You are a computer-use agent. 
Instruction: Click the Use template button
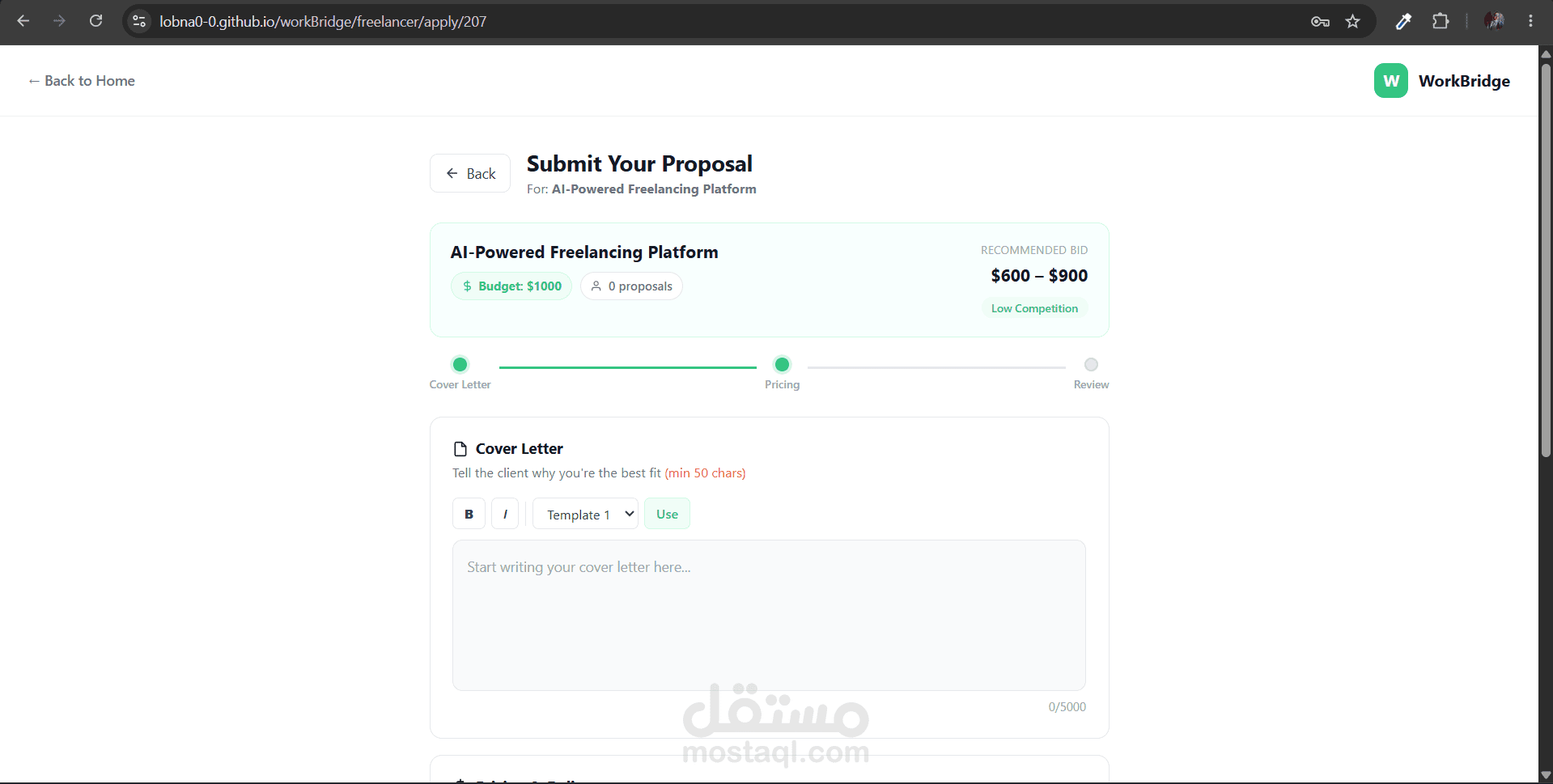pos(667,514)
